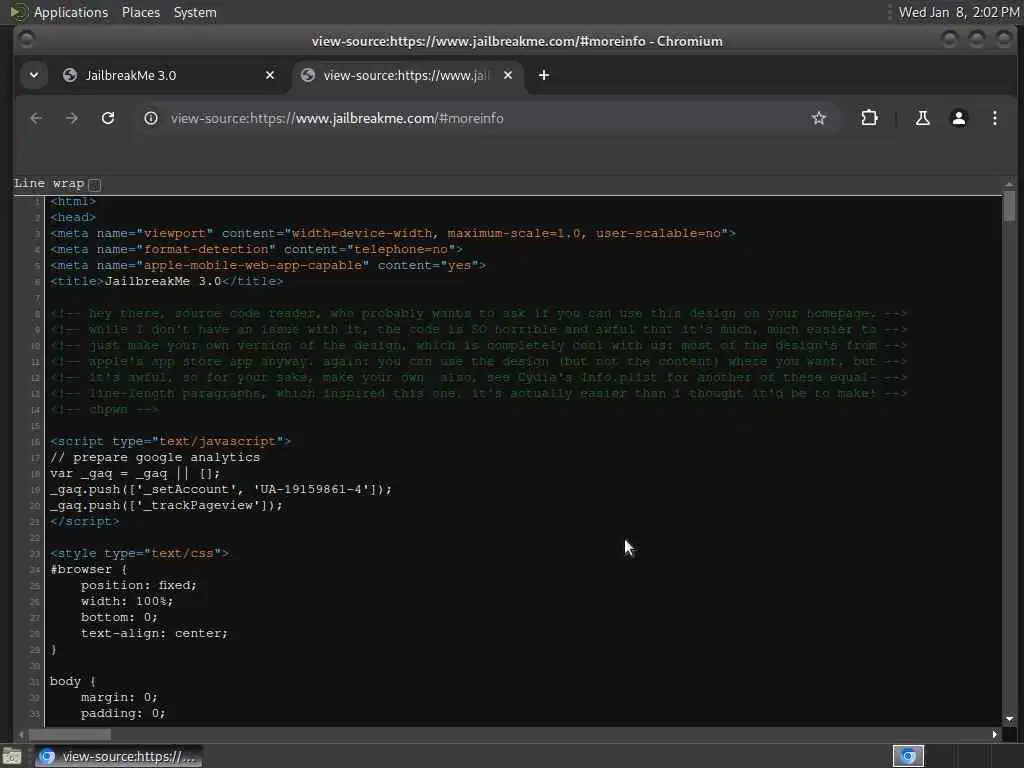Click the 'apple-mobile-web-app-capable' meta value
This screenshot has height=768, width=1024.
pos(253,265)
